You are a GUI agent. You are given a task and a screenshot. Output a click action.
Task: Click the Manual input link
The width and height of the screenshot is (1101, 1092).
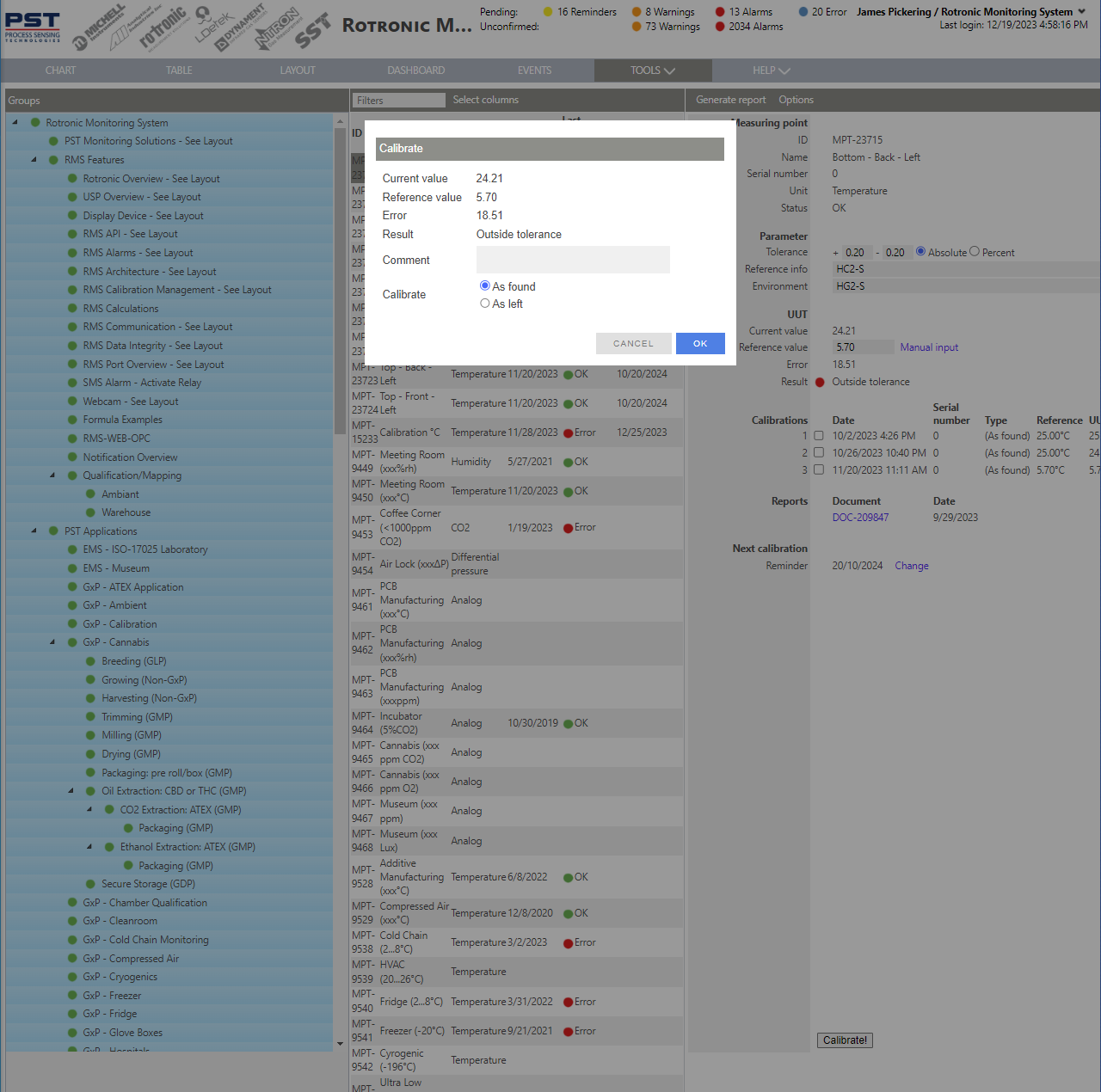click(x=929, y=347)
